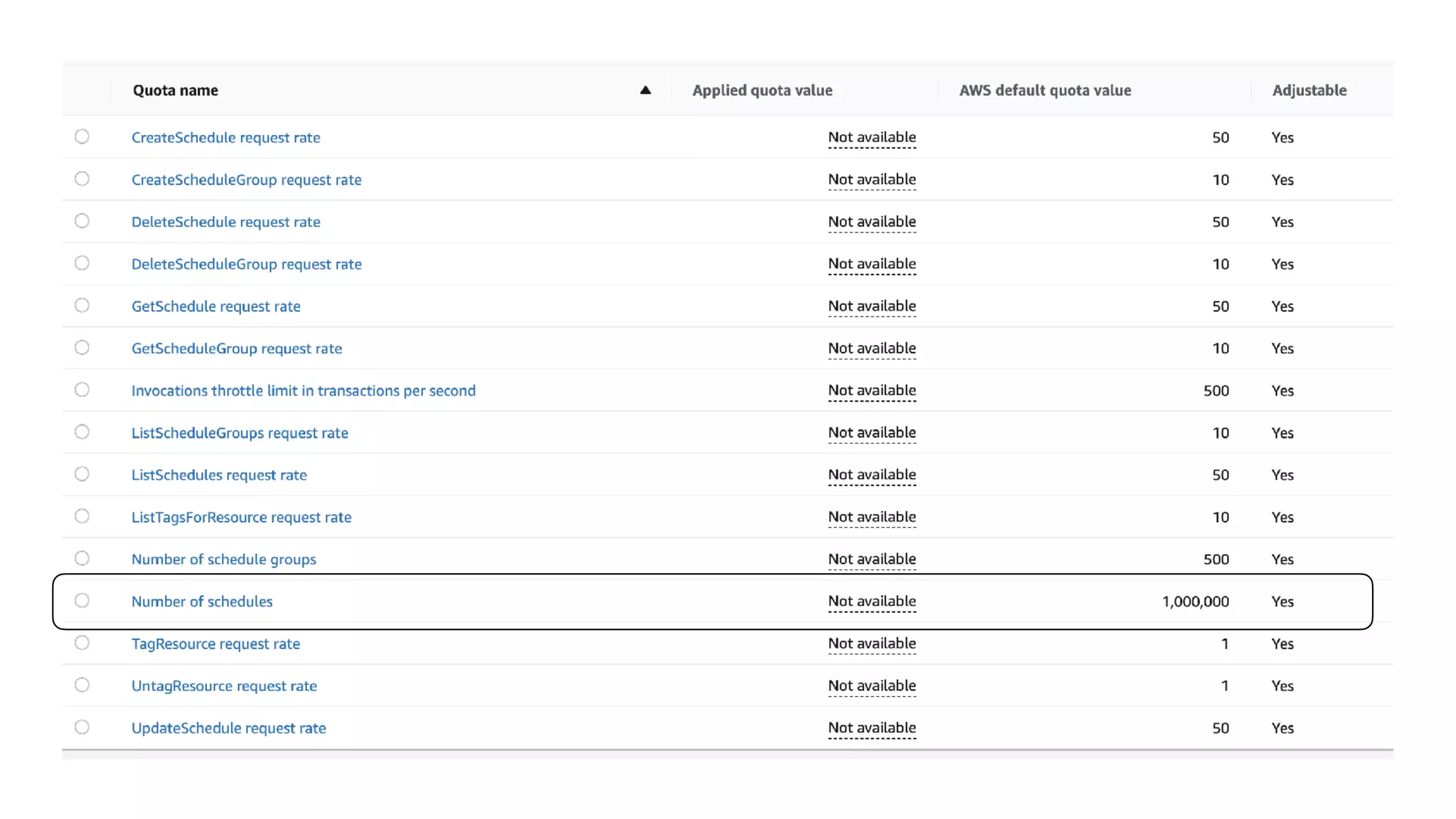Open ListTagsForResource request rate link

tap(241, 518)
